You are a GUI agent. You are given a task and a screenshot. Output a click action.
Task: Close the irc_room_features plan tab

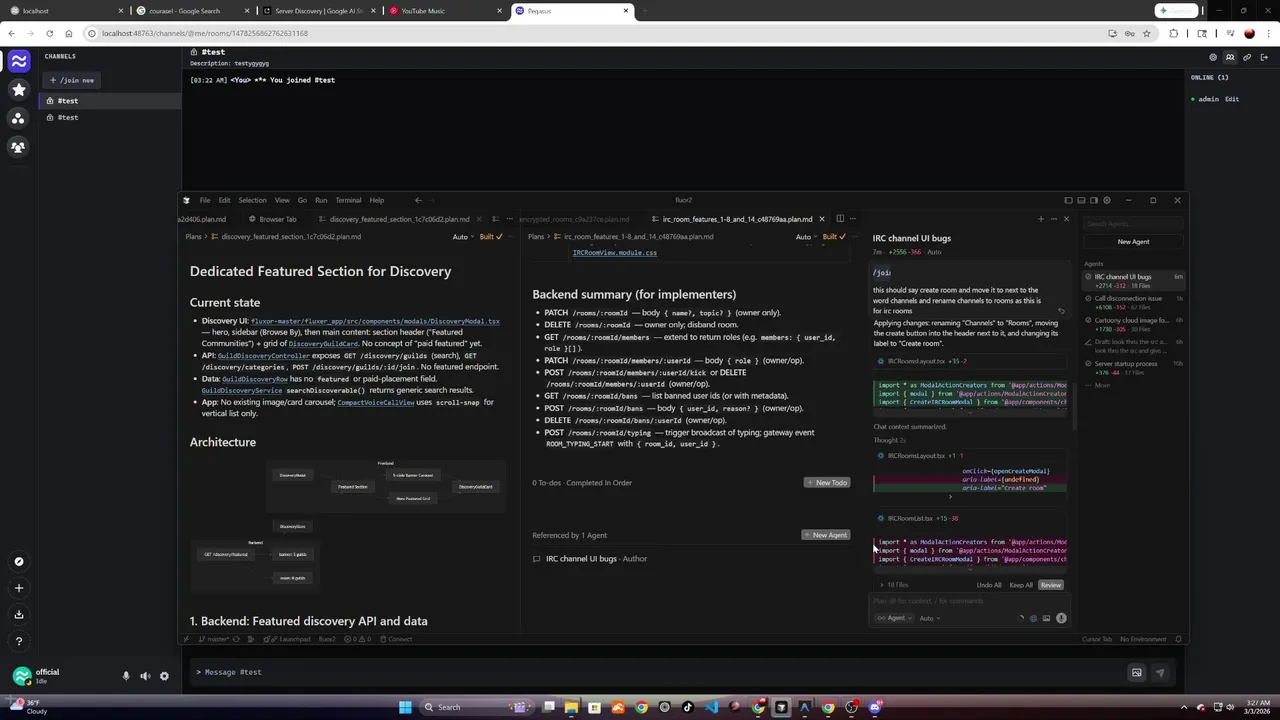822,219
